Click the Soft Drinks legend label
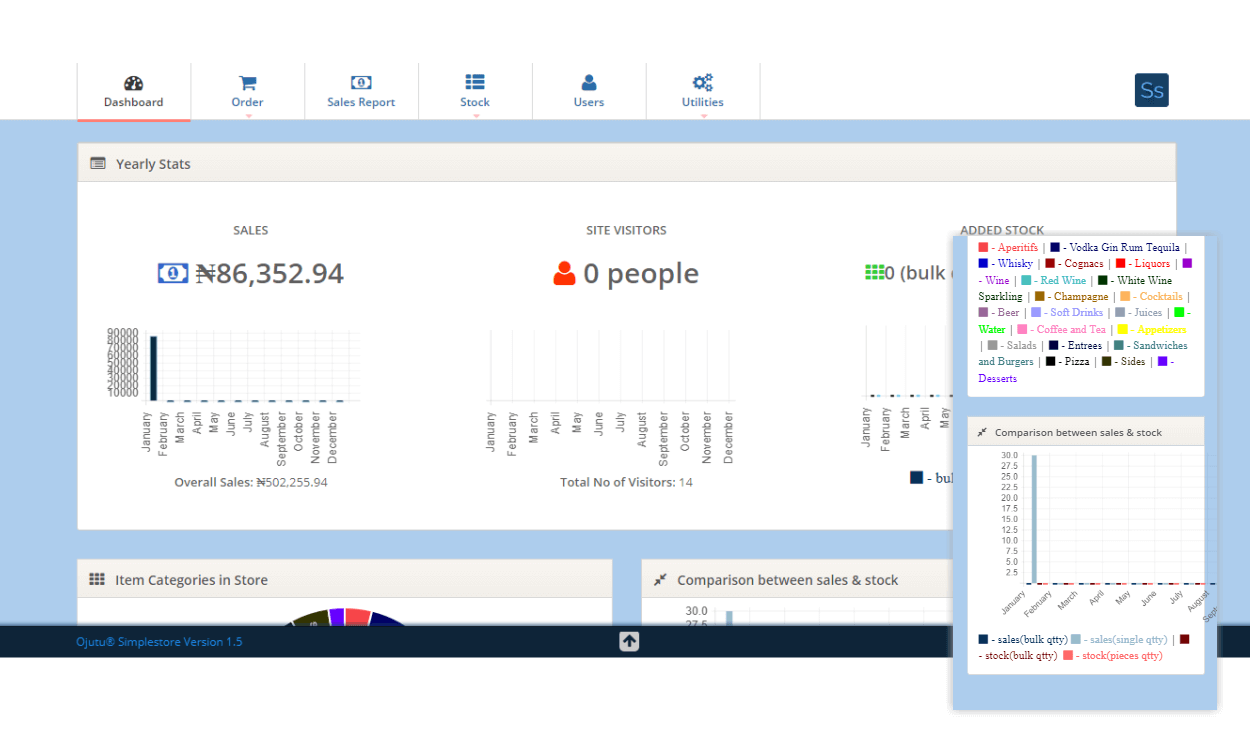This screenshot has width=1250, height=750. [x=1076, y=312]
